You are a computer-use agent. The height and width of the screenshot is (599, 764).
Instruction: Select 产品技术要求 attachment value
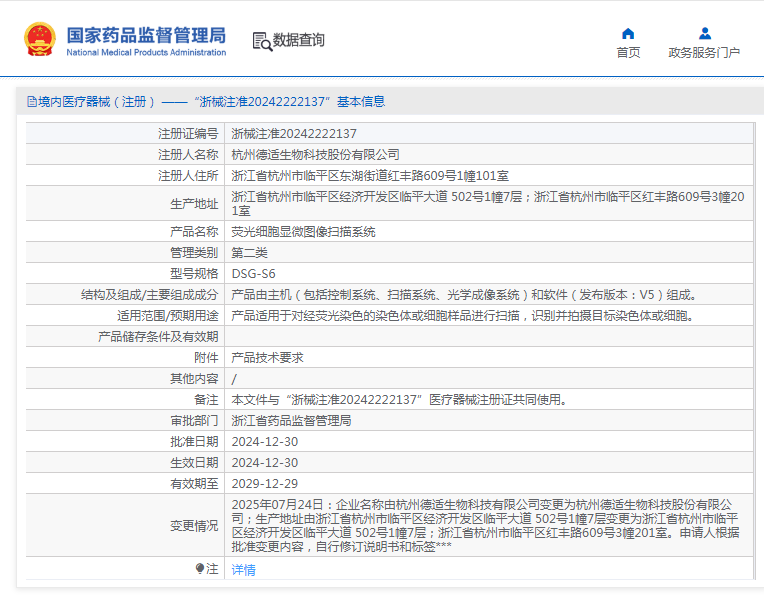point(267,357)
